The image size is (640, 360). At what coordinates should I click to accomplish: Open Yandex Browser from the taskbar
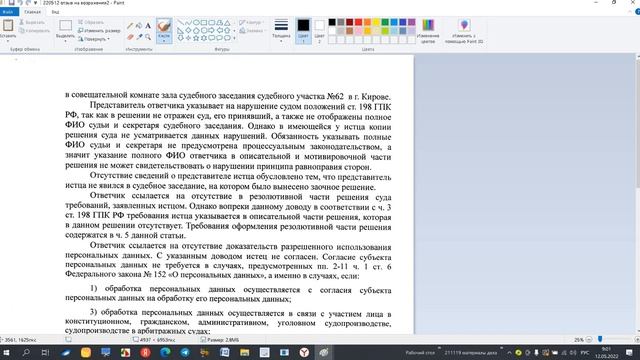coord(304,352)
